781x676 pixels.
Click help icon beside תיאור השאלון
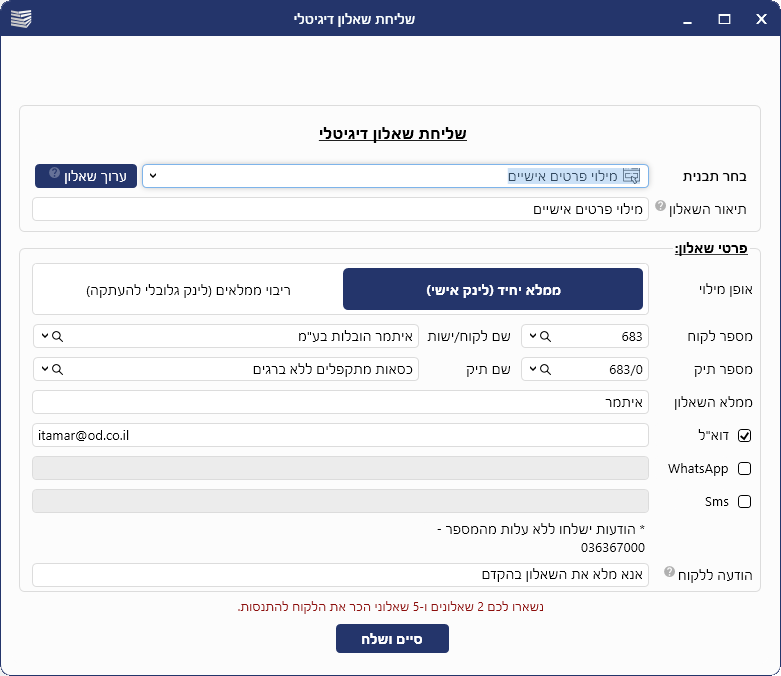(660, 206)
